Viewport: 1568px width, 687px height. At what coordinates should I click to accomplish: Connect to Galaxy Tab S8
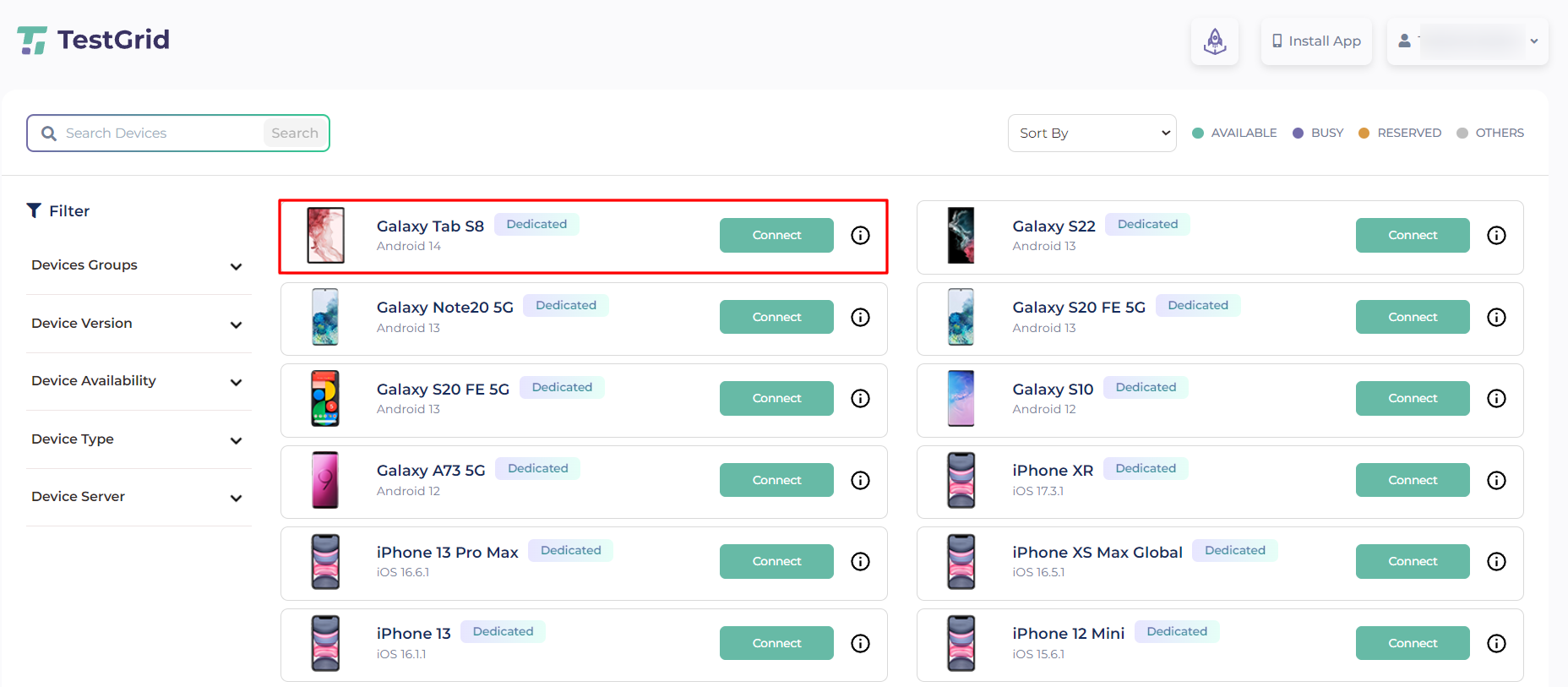coord(776,235)
